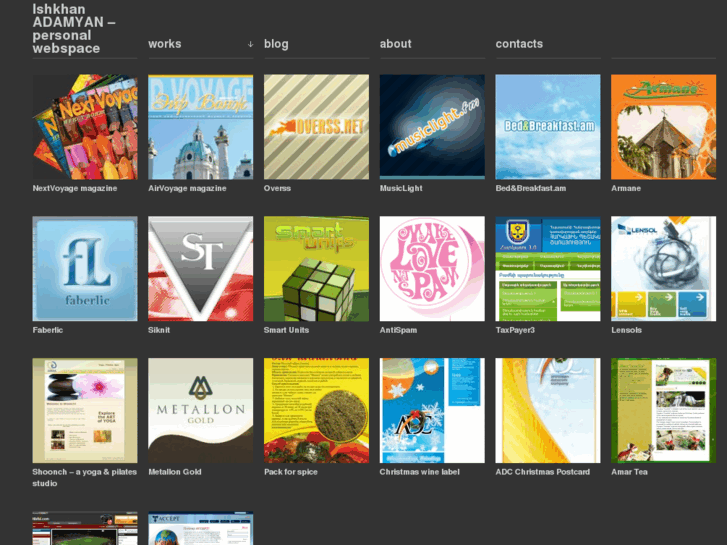
Task: Follow the AntiSpam caption link
Action: click(398, 330)
